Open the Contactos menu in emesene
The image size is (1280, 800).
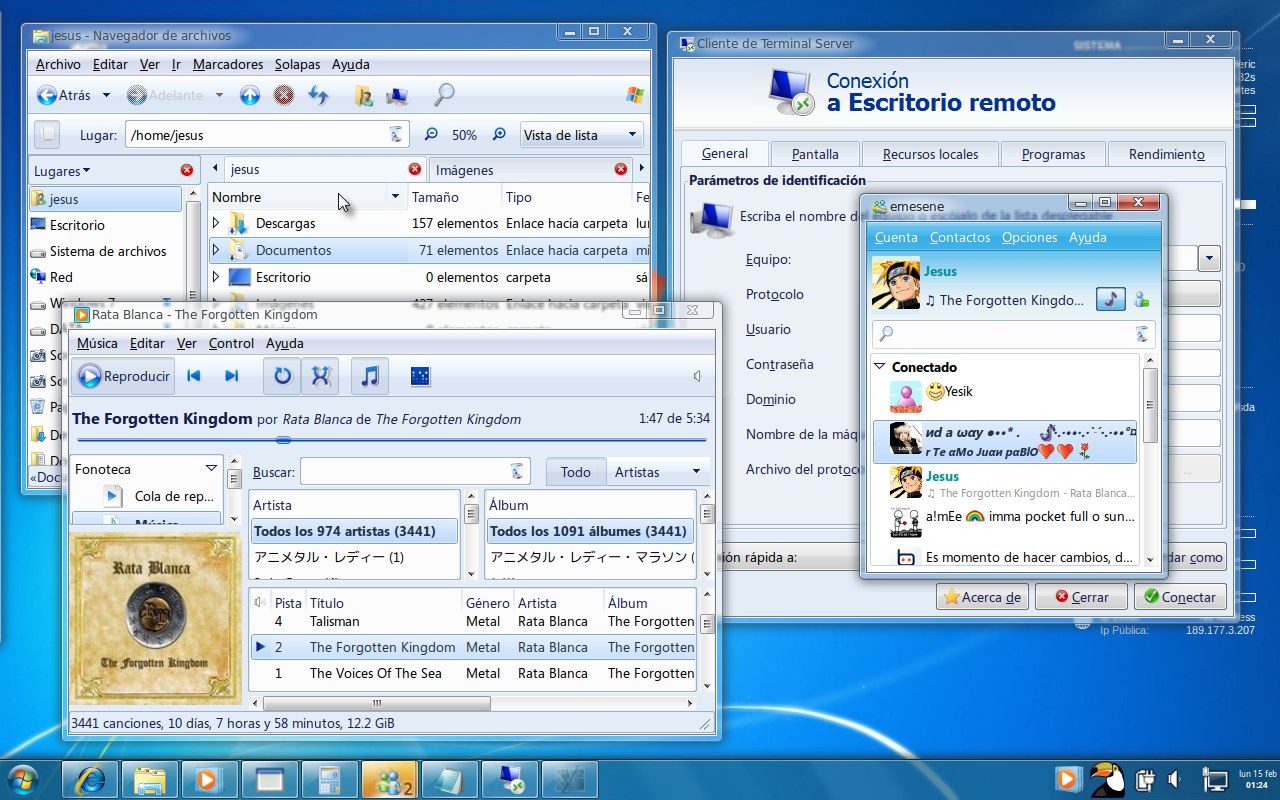pyautogui.click(x=960, y=237)
